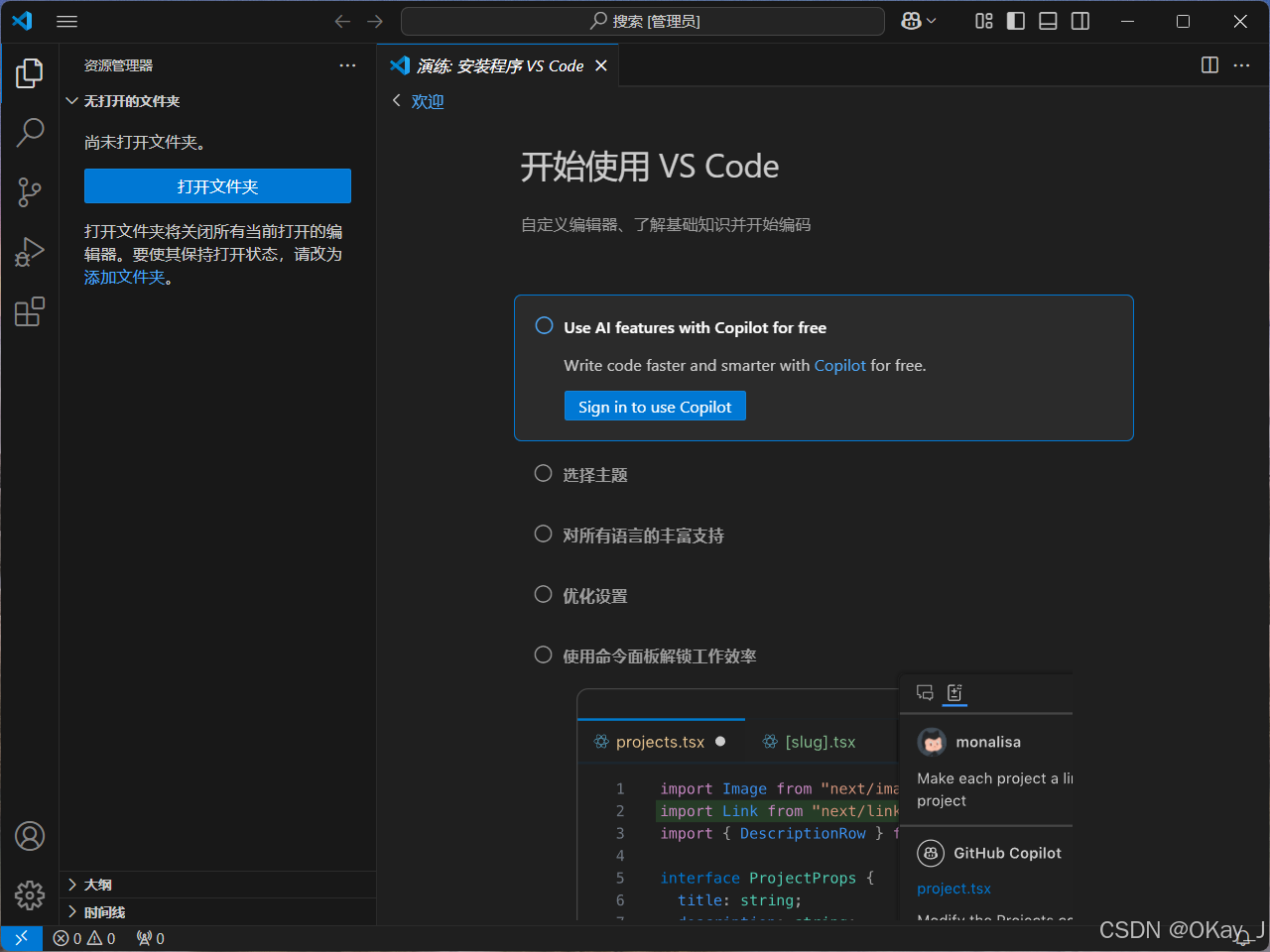1270x952 pixels.
Task: Open the Run and Debug view
Action: click(30, 252)
